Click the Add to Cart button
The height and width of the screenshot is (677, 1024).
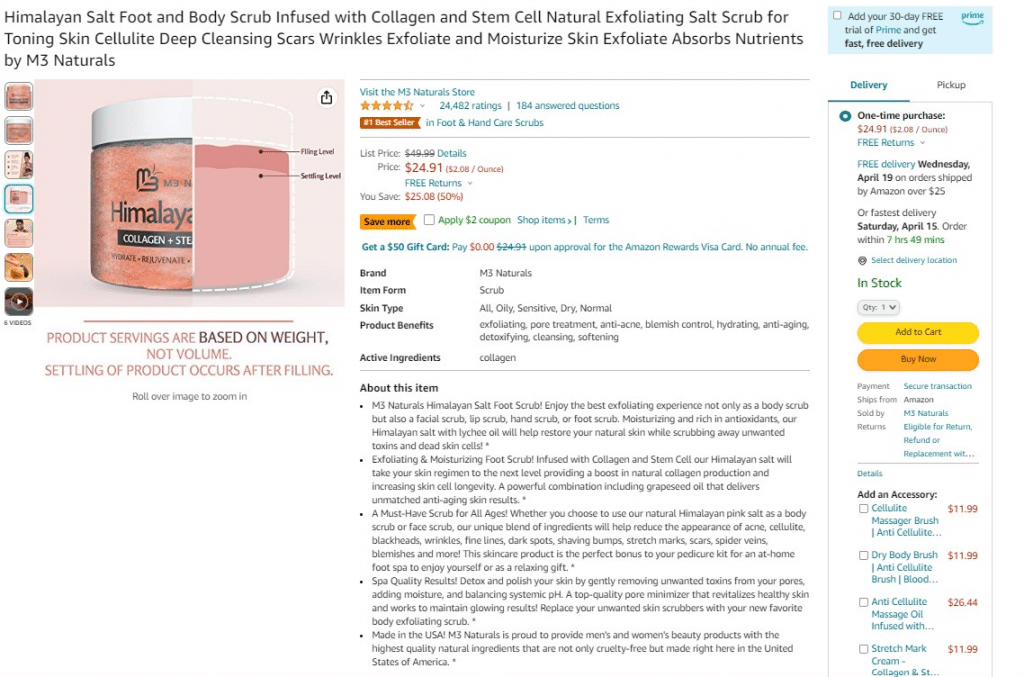[x=917, y=332]
